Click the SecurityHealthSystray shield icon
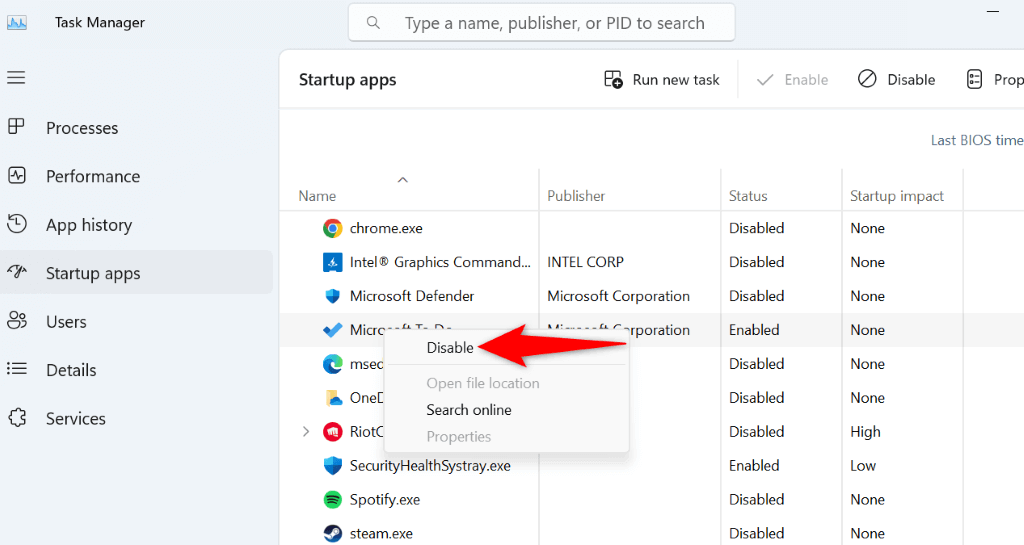The image size is (1024, 545). coord(333,465)
